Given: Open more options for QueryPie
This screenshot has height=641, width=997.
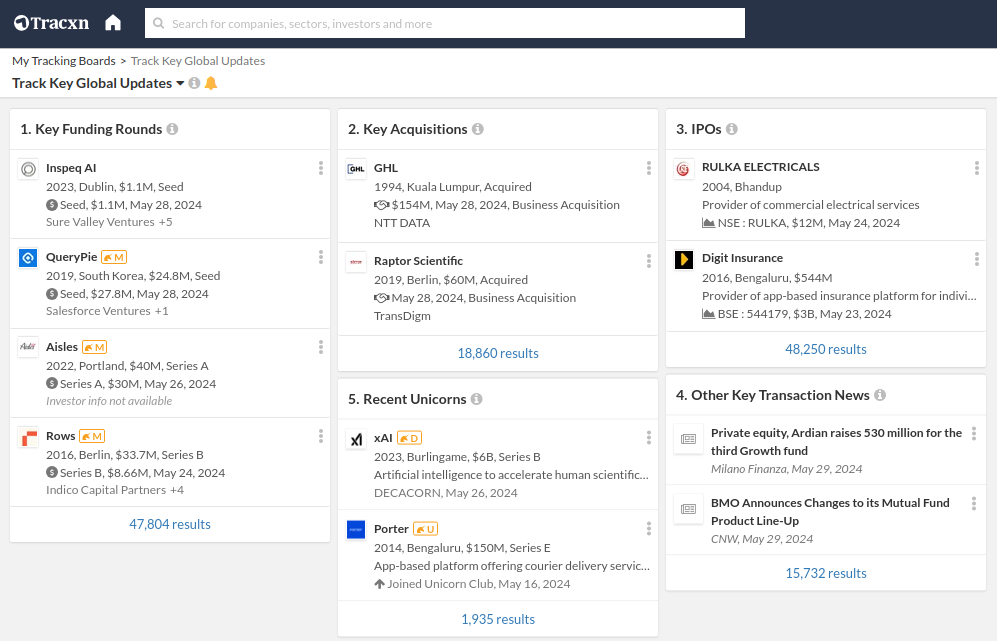Looking at the screenshot, I should 320,257.
